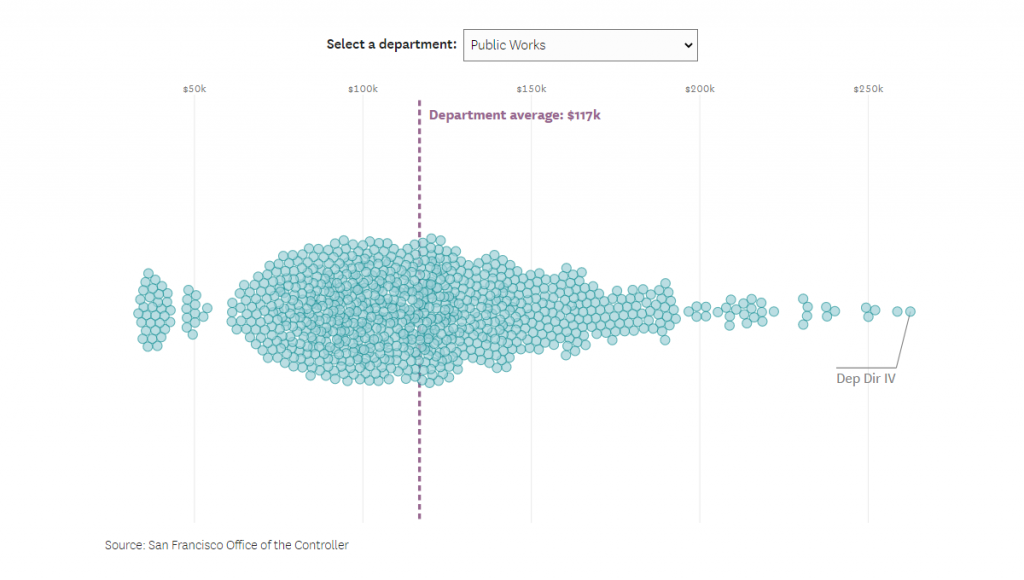Click the Dep Dir IV annotation text

pyautogui.click(x=866, y=378)
